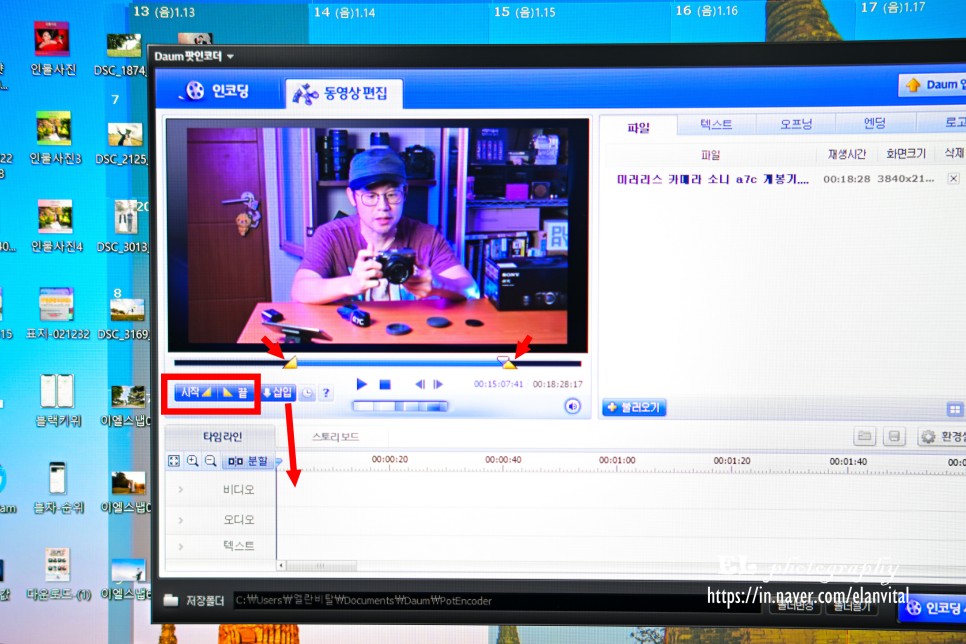The image size is (966, 644).
Task: Click the 저장폴더 path field
Action: point(496,600)
